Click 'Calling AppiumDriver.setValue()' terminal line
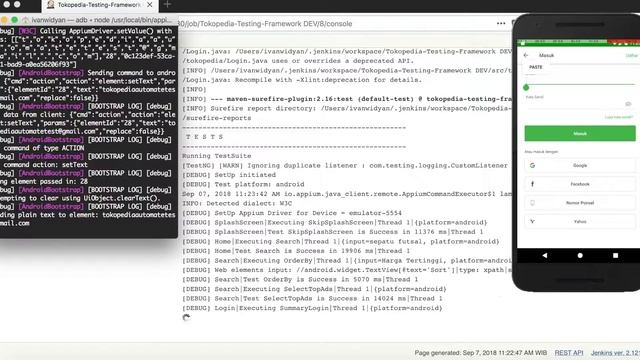Screen dimensions: 640x360 pyautogui.click(x=86, y=31)
